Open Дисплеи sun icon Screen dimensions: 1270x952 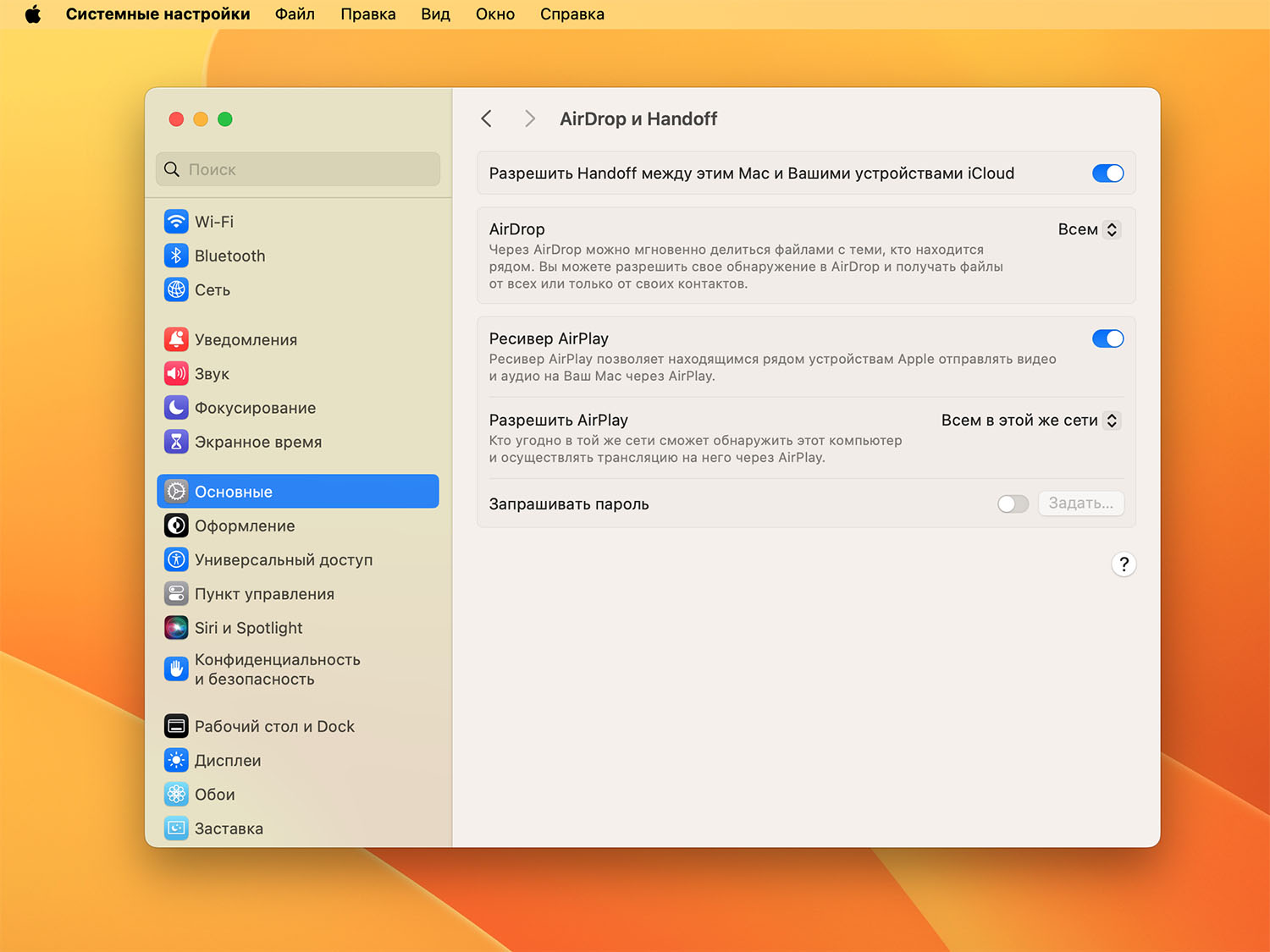click(x=176, y=760)
